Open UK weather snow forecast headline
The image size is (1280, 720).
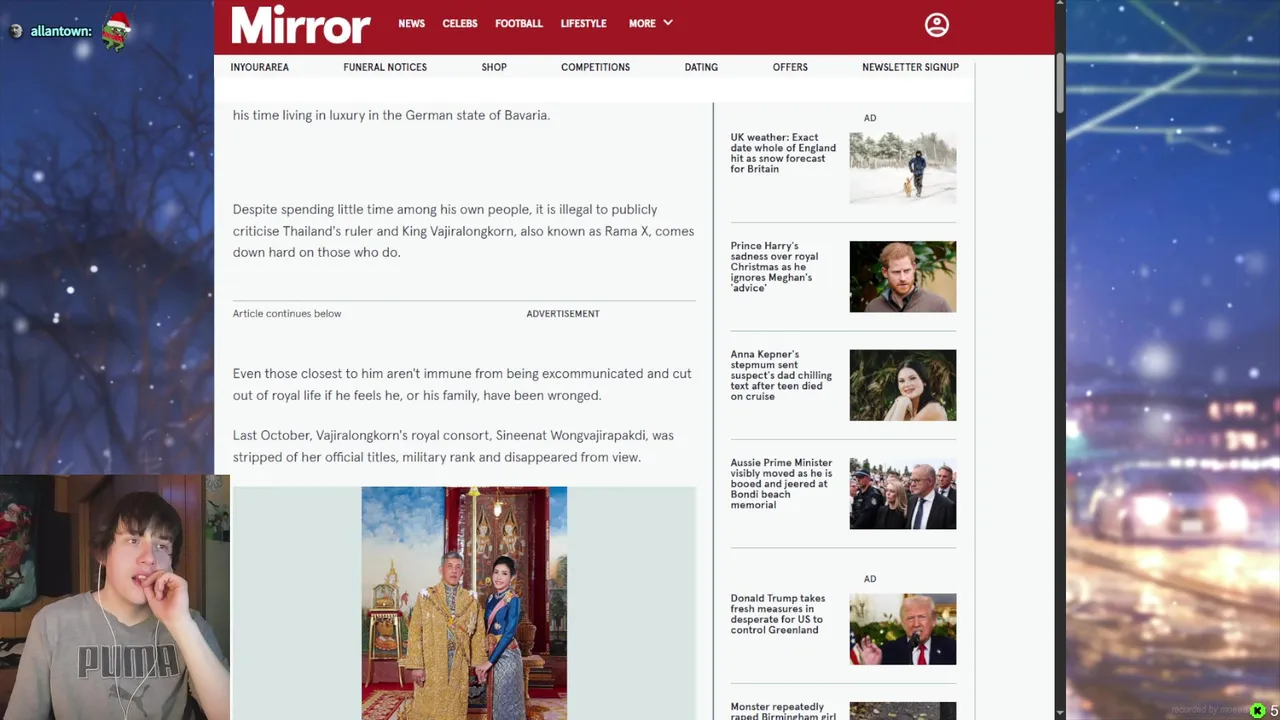(x=783, y=153)
